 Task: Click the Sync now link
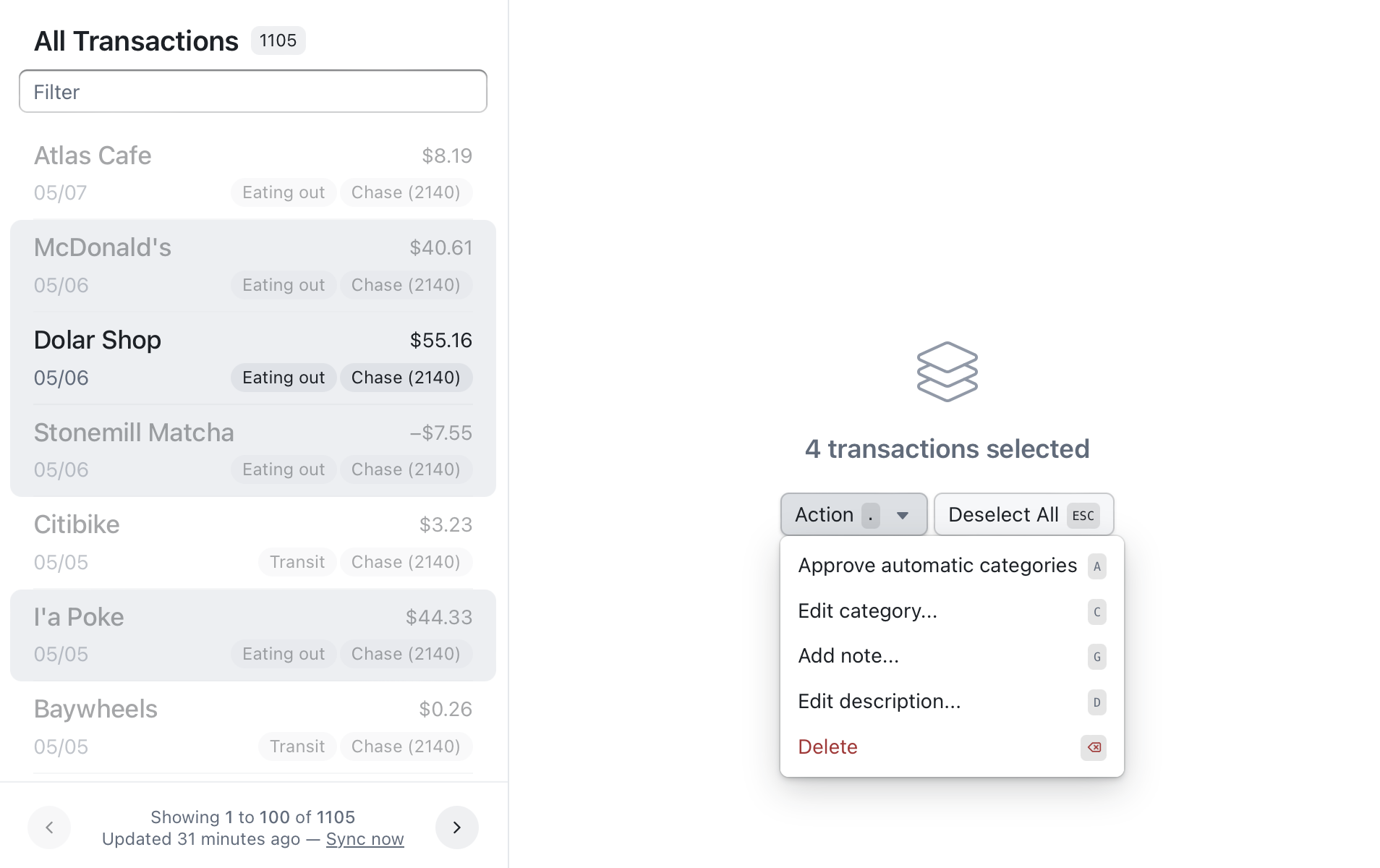[x=365, y=838]
